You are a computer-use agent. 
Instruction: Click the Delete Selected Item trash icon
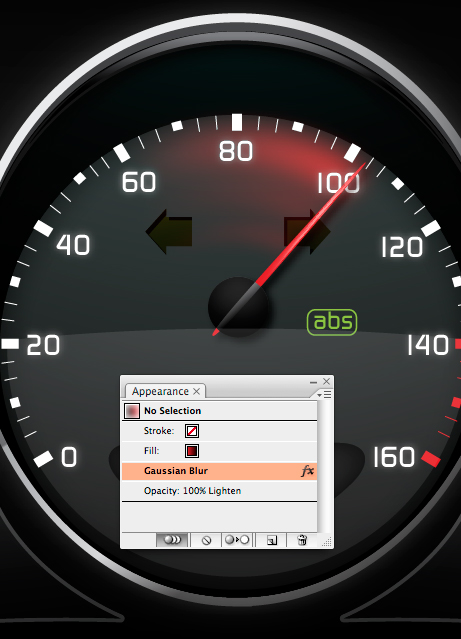302,540
